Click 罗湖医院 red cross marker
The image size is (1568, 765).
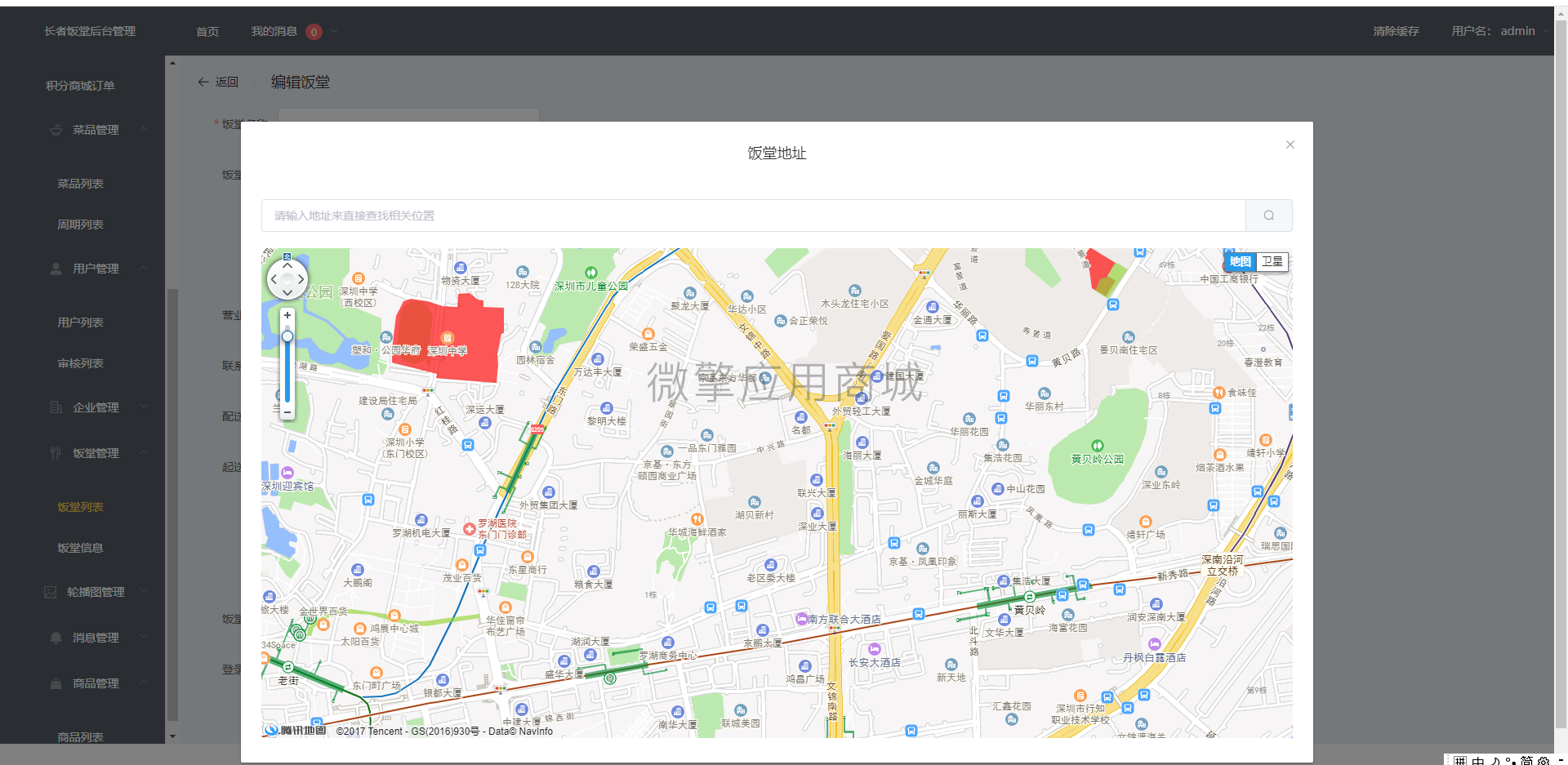tap(470, 529)
